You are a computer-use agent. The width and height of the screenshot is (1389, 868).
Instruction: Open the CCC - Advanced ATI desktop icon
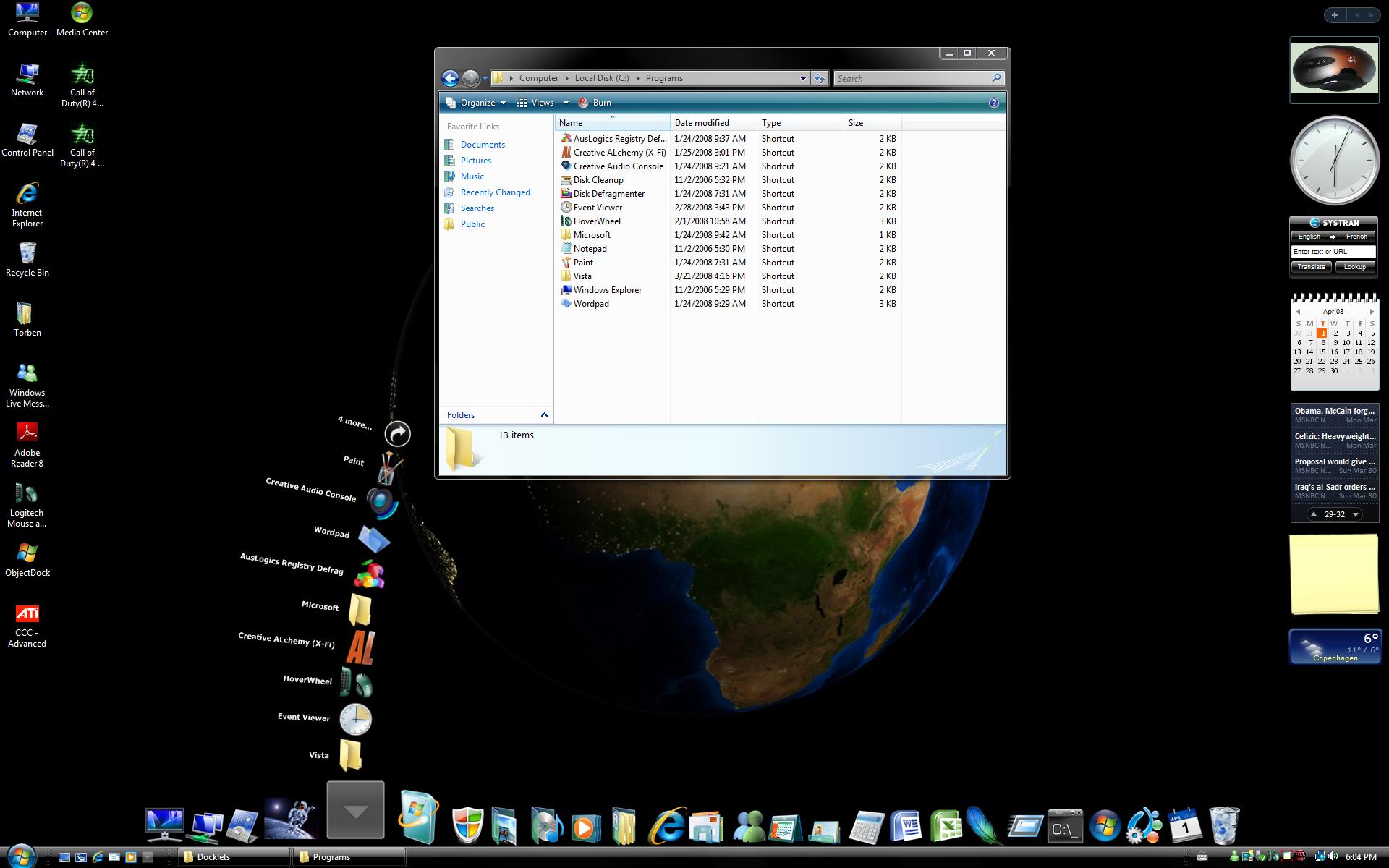pyautogui.click(x=27, y=626)
